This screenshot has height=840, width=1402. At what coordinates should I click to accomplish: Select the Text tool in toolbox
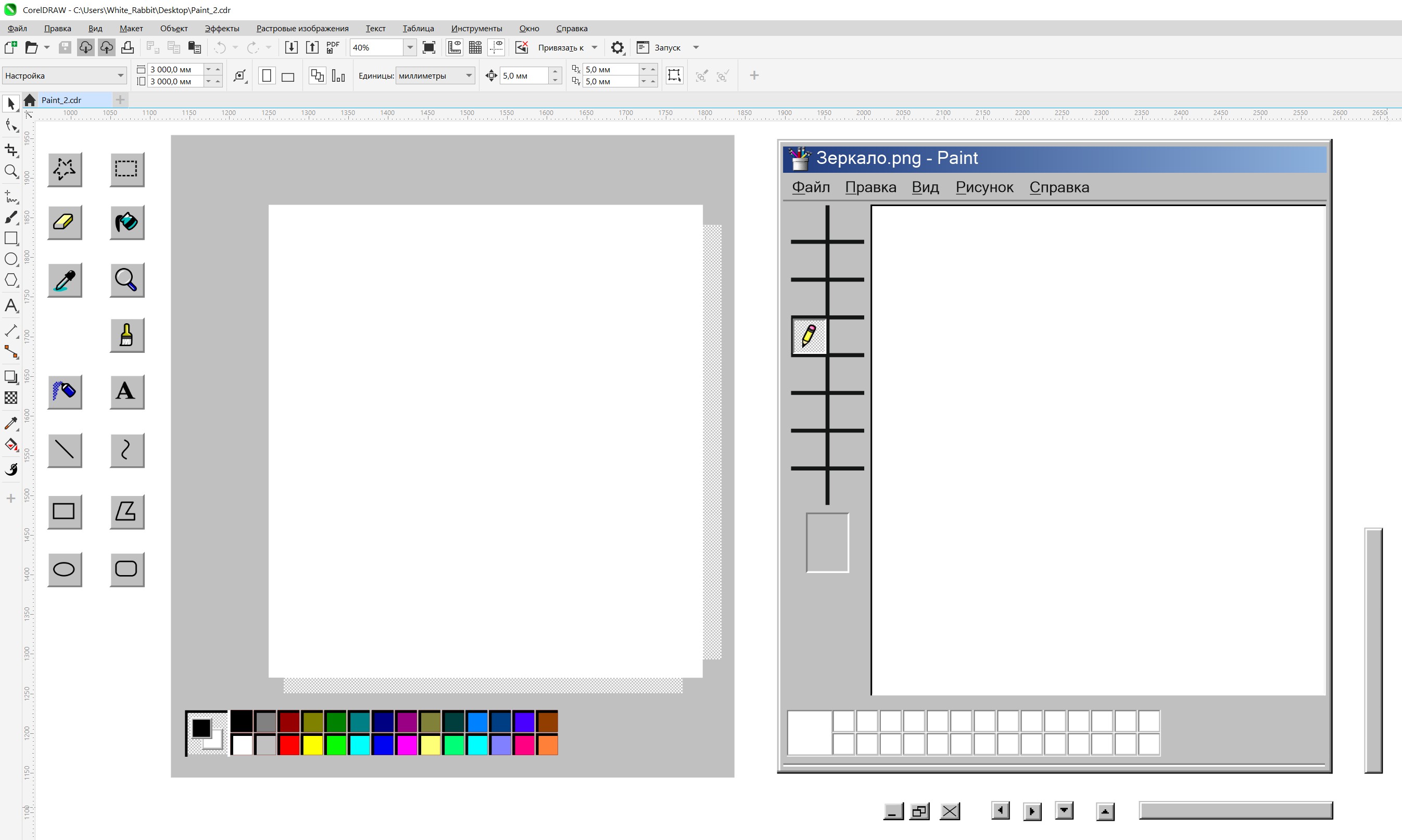pyautogui.click(x=11, y=306)
